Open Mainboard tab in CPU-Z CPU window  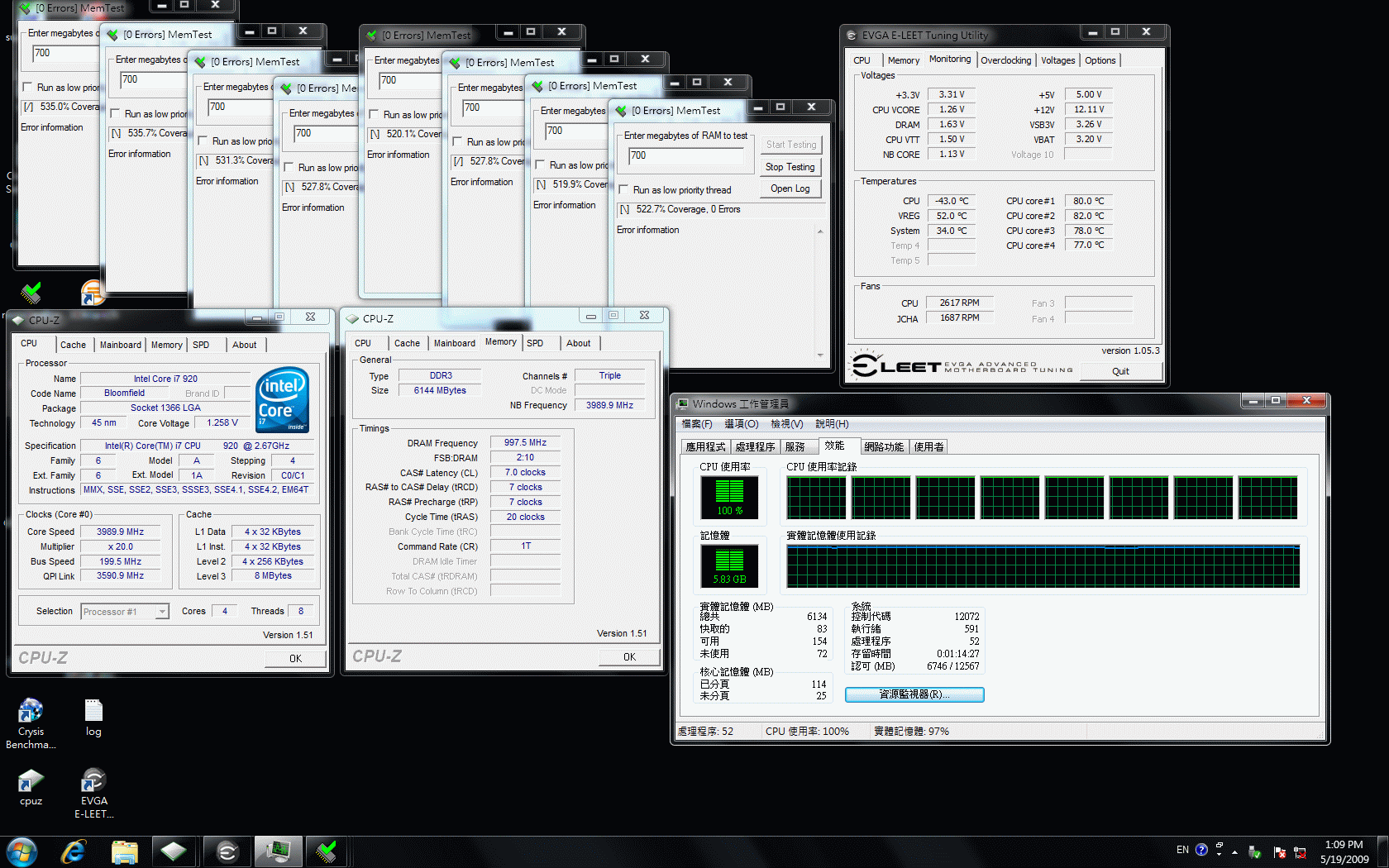121,345
